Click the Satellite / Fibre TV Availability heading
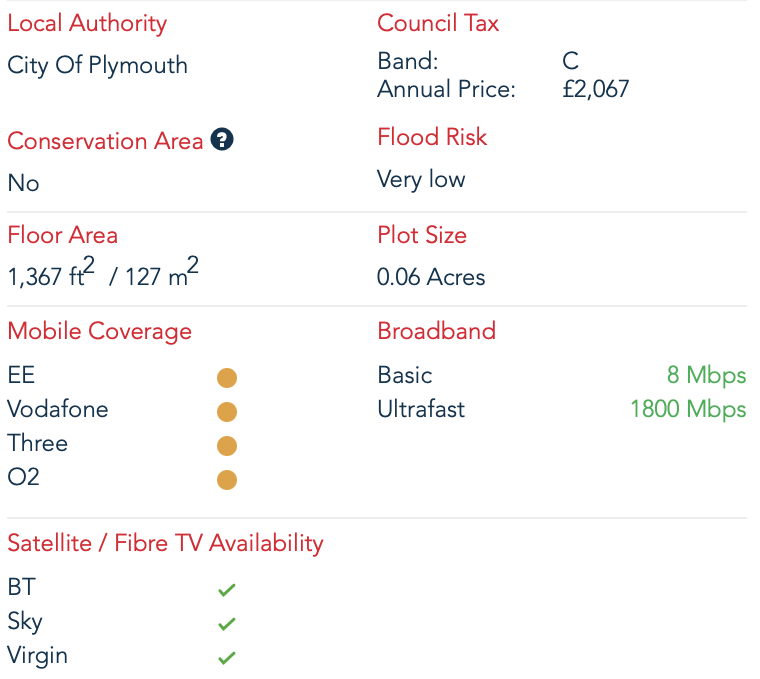Screen dimensions: 760x679 point(165,543)
